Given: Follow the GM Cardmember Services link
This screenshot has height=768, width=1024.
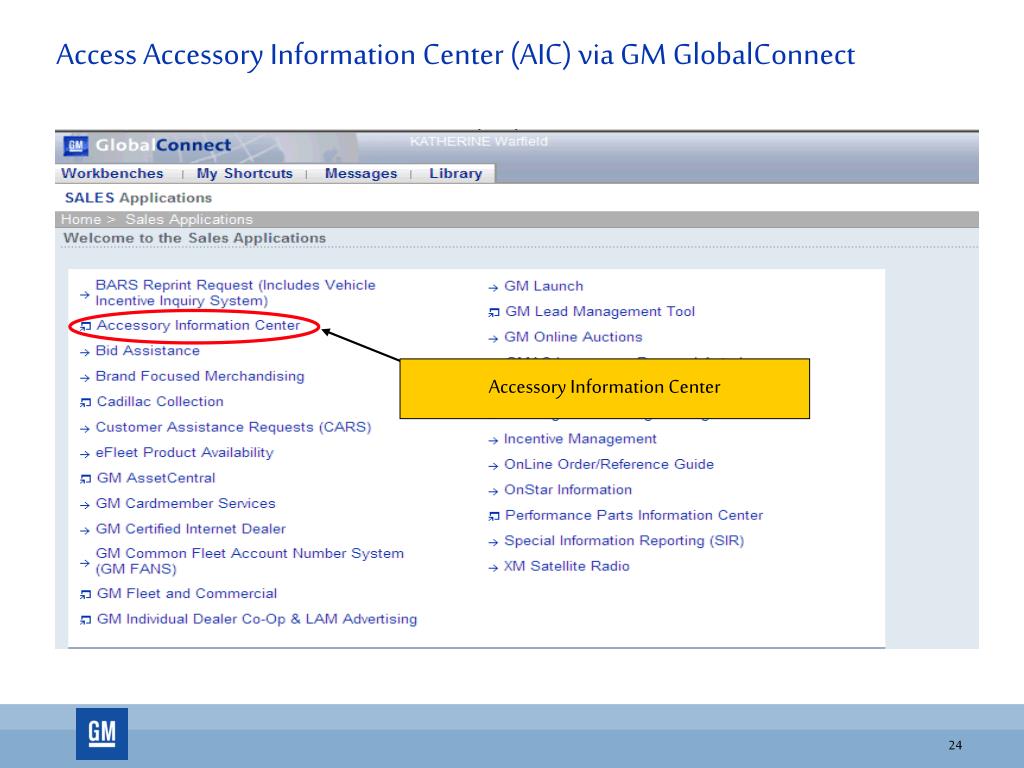Looking at the screenshot, I should click(185, 504).
